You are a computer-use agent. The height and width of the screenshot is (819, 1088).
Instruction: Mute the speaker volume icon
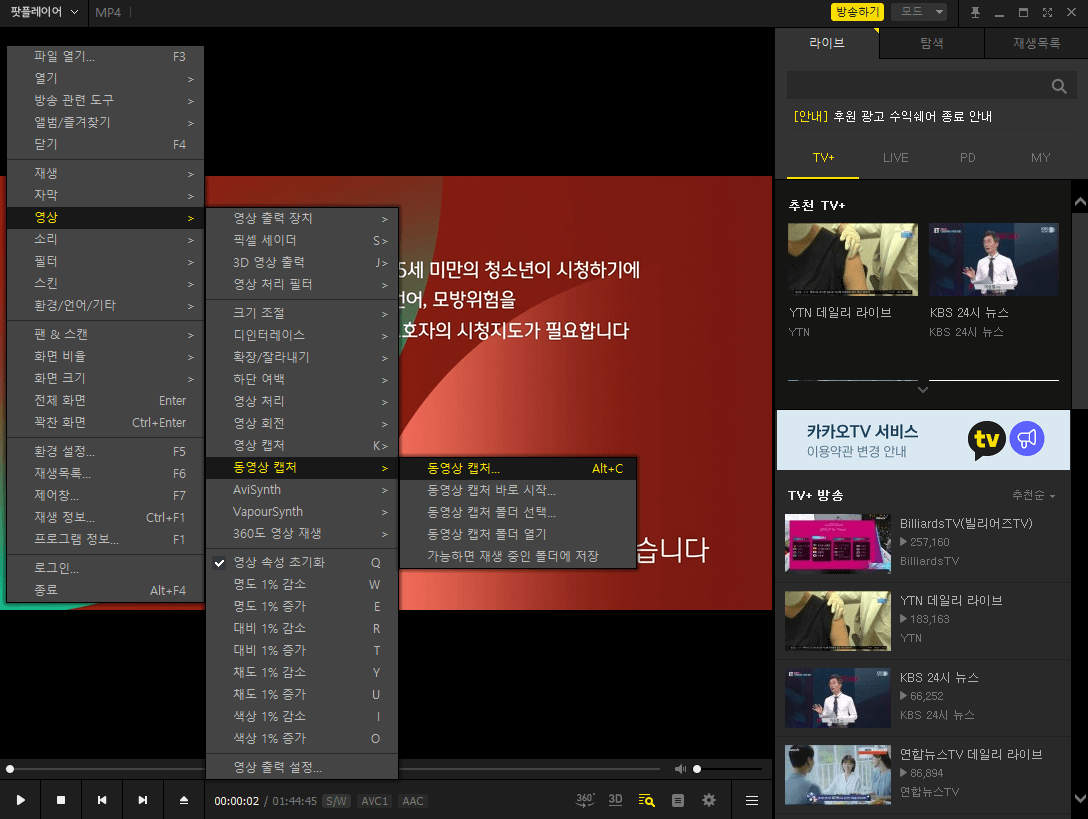click(x=681, y=768)
